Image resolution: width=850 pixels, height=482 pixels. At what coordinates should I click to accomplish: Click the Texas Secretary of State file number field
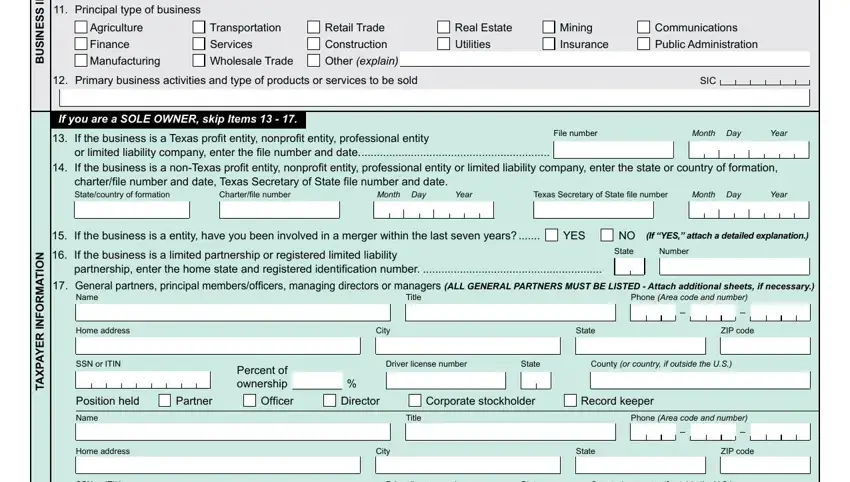click(x=593, y=210)
